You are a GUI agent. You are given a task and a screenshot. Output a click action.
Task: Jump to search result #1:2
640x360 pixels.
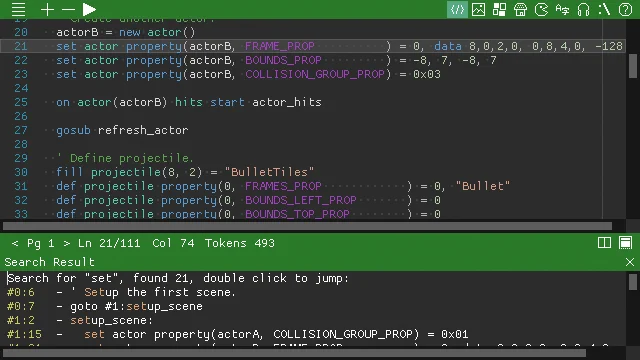pos(80,320)
